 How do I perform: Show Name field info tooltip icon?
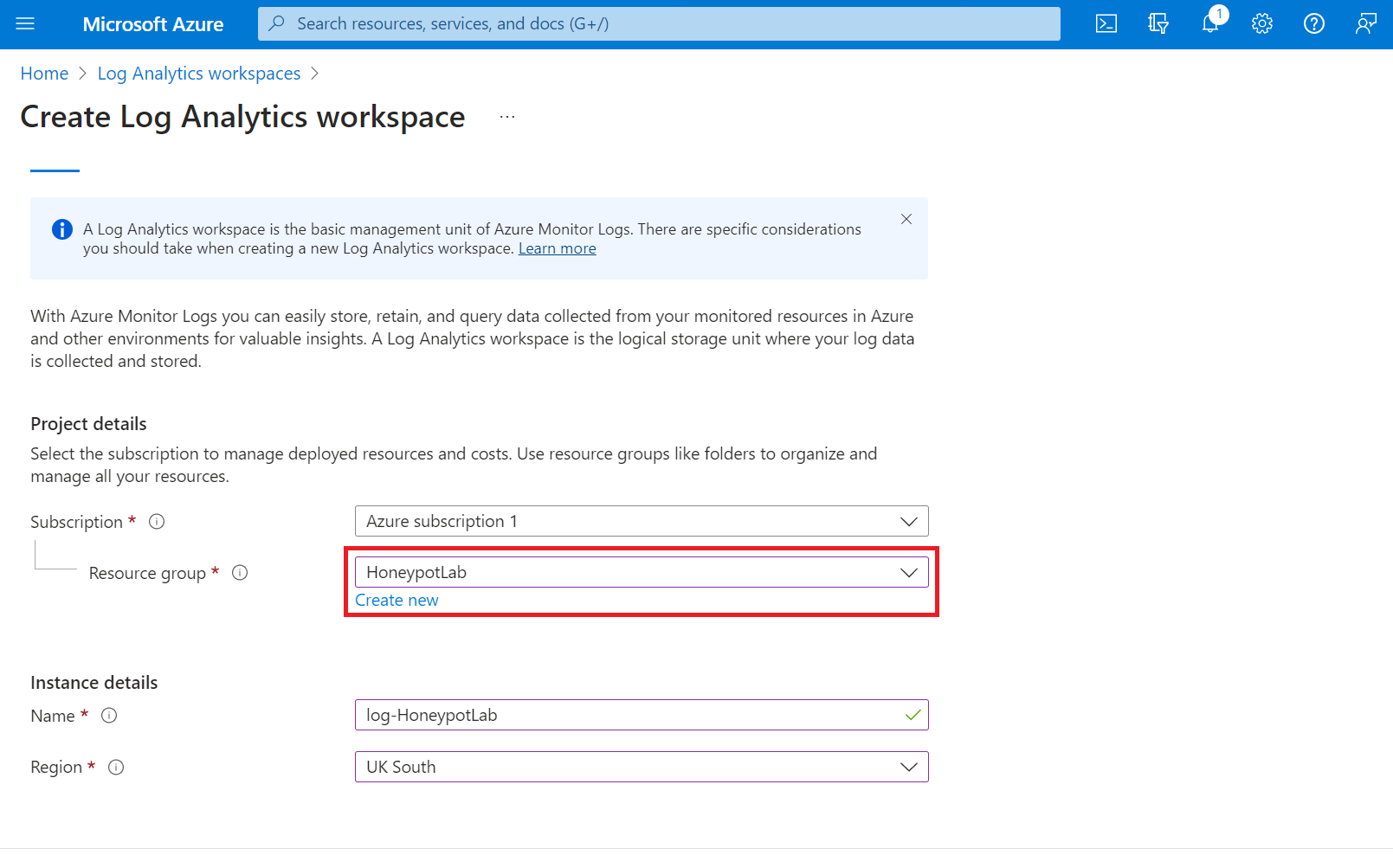pos(109,716)
